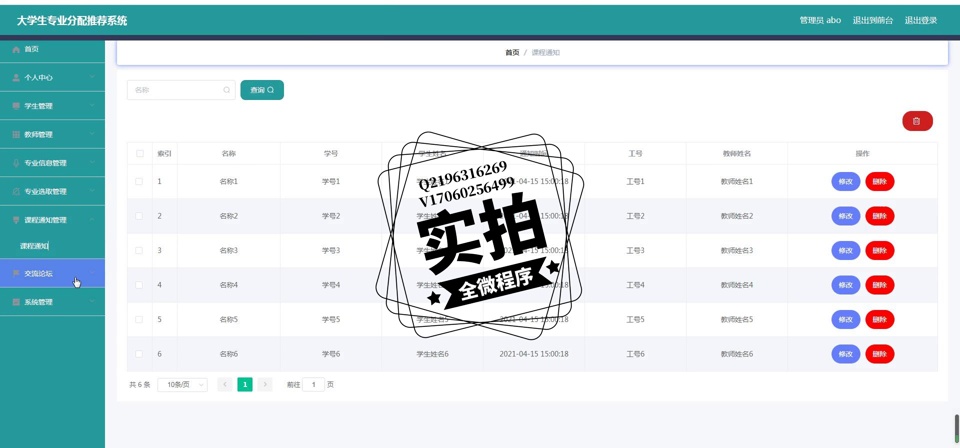
Task: Collapse the 课程通知管理 menu chevron
Action: click(x=92, y=220)
